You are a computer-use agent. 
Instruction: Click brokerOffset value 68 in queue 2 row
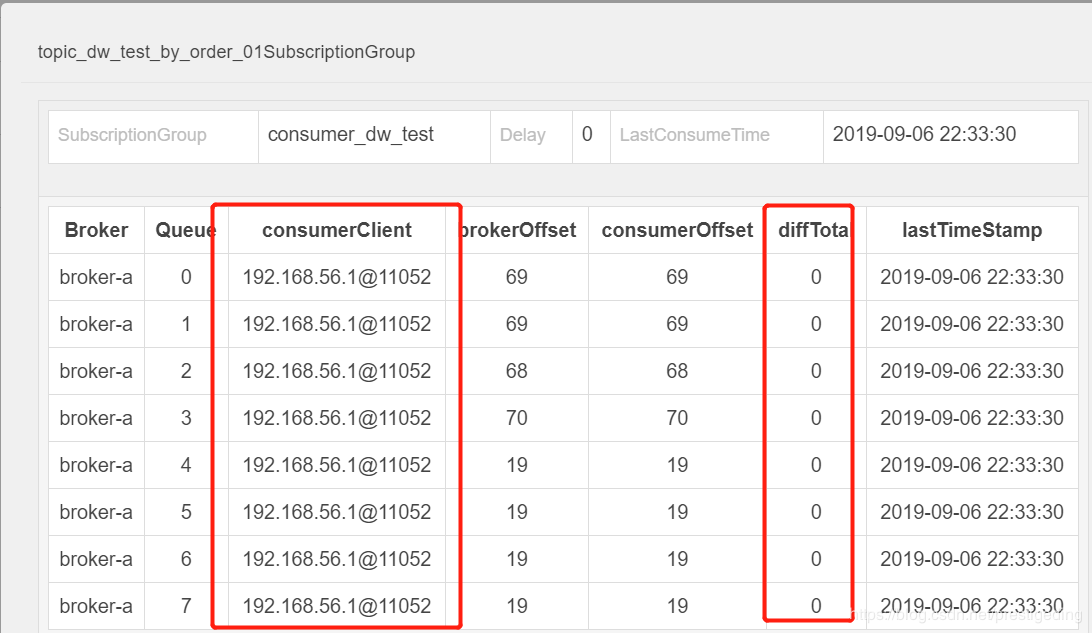coord(517,371)
